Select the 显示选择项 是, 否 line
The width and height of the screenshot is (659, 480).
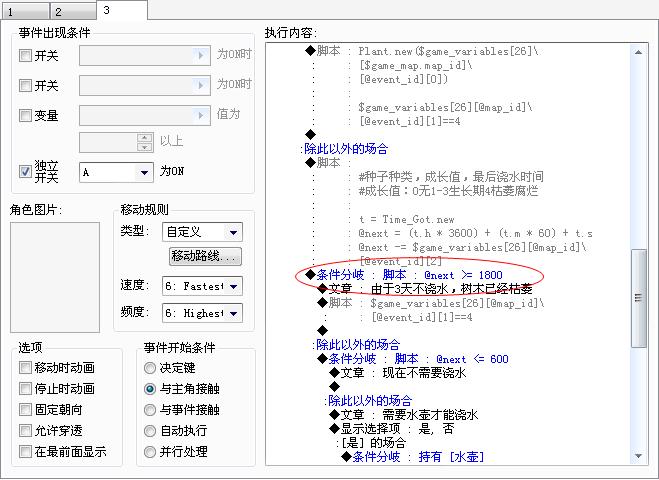tap(392, 429)
